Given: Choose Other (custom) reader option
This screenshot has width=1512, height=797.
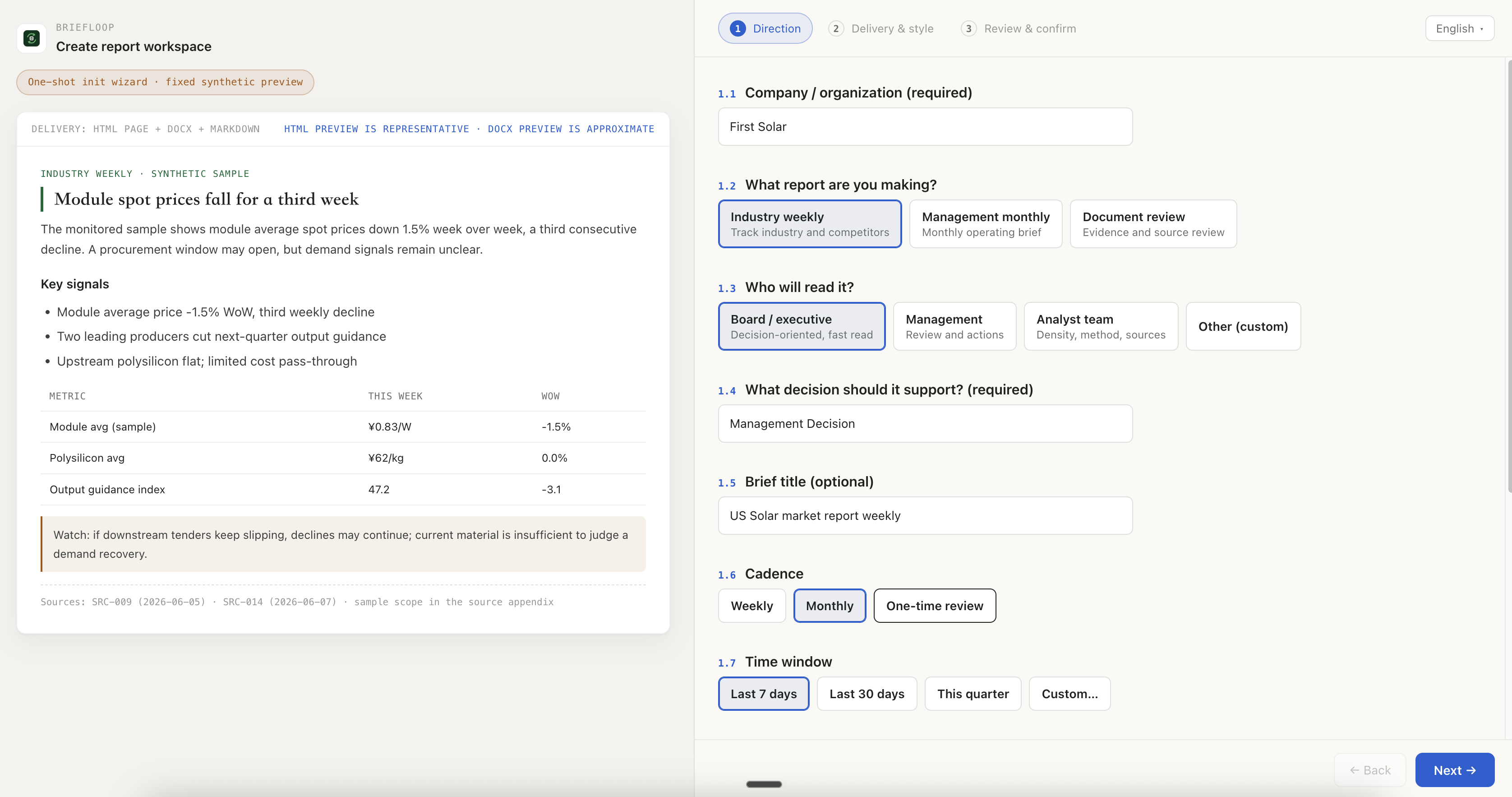Looking at the screenshot, I should click(1243, 326).
